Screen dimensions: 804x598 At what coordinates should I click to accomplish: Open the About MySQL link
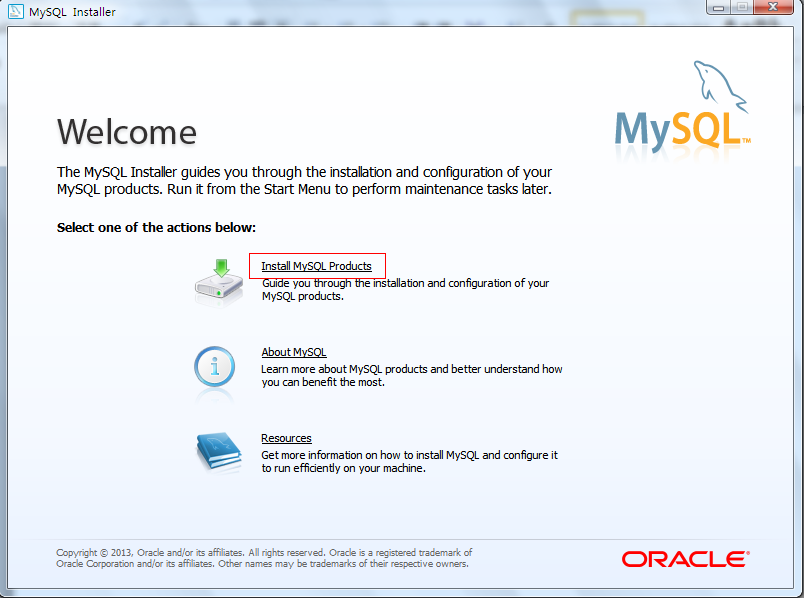click(x=293, y=352)
